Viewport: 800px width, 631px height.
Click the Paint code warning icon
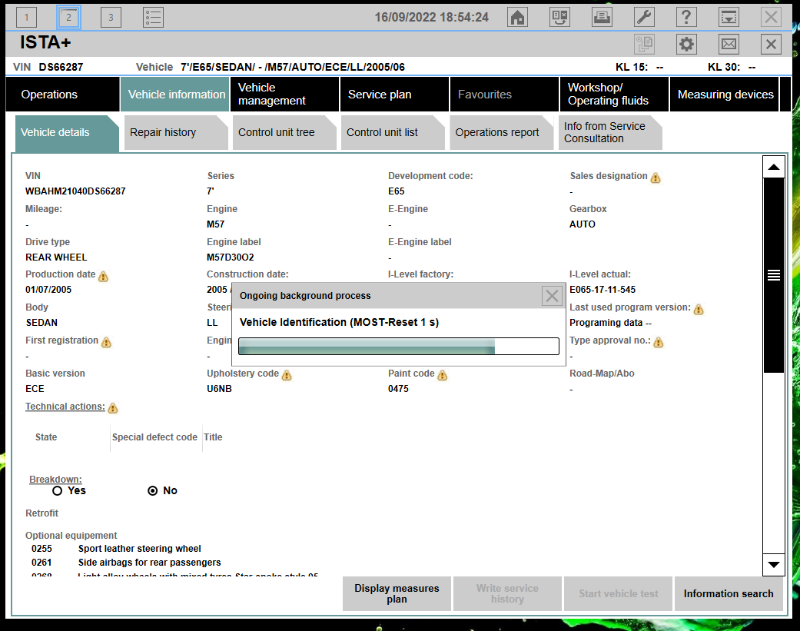(442, 375)
